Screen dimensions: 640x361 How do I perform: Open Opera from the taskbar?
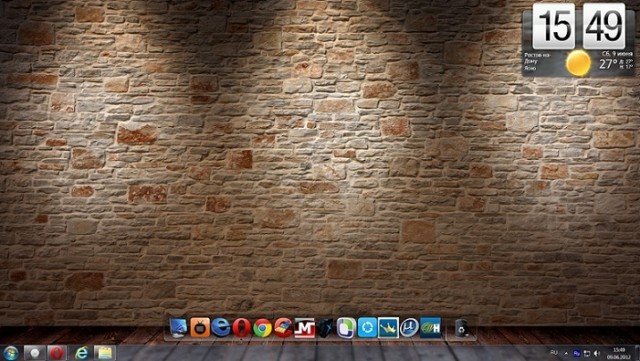57,353
